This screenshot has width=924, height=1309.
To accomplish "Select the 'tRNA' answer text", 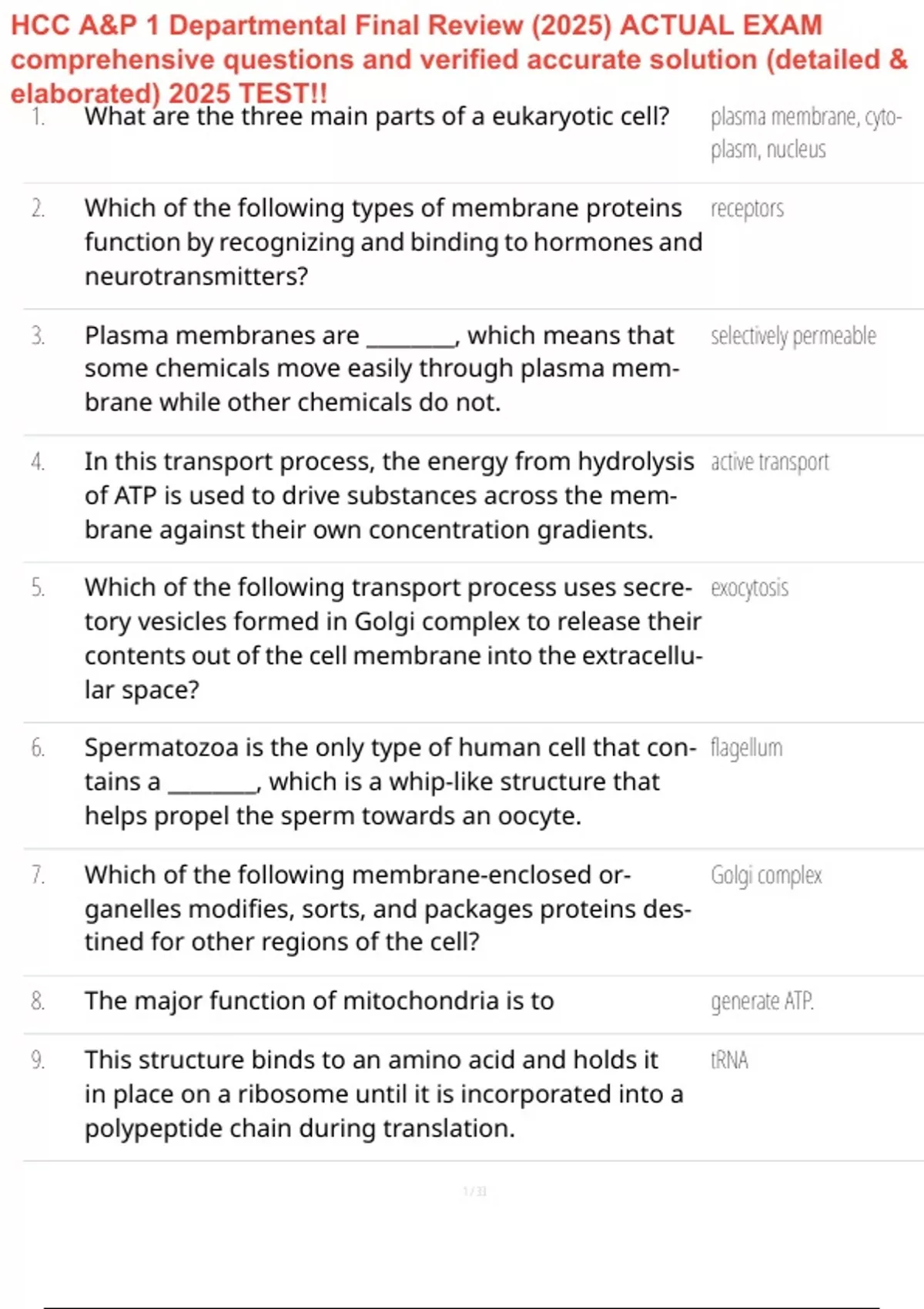I will tap(729, 1060).
